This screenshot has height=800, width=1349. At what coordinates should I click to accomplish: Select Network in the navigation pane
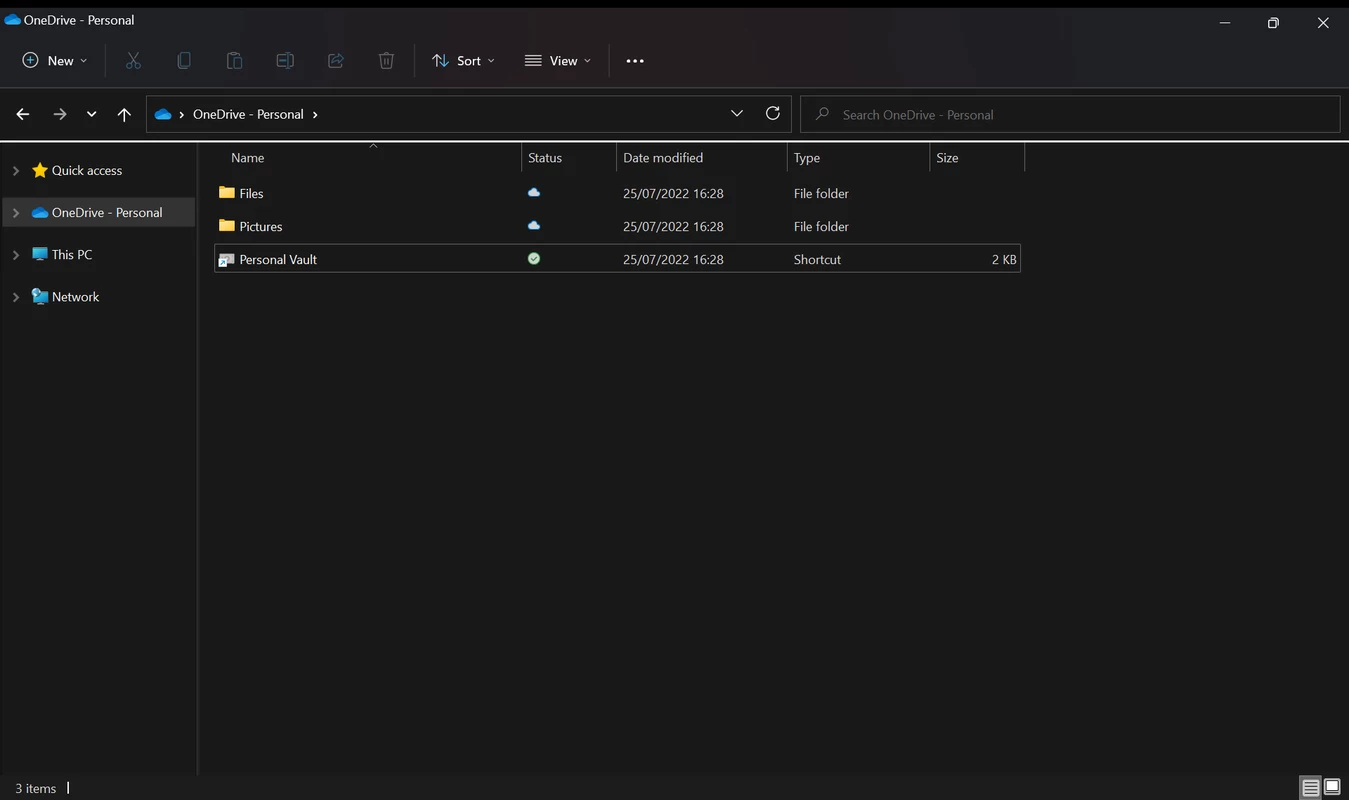pyautogui.click(x=75, y=297)
